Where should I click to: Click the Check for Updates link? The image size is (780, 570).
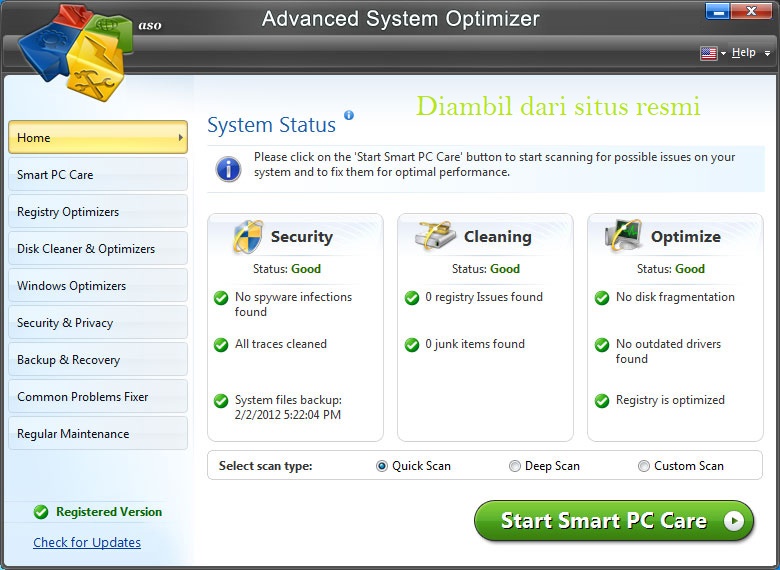[87, 542]
